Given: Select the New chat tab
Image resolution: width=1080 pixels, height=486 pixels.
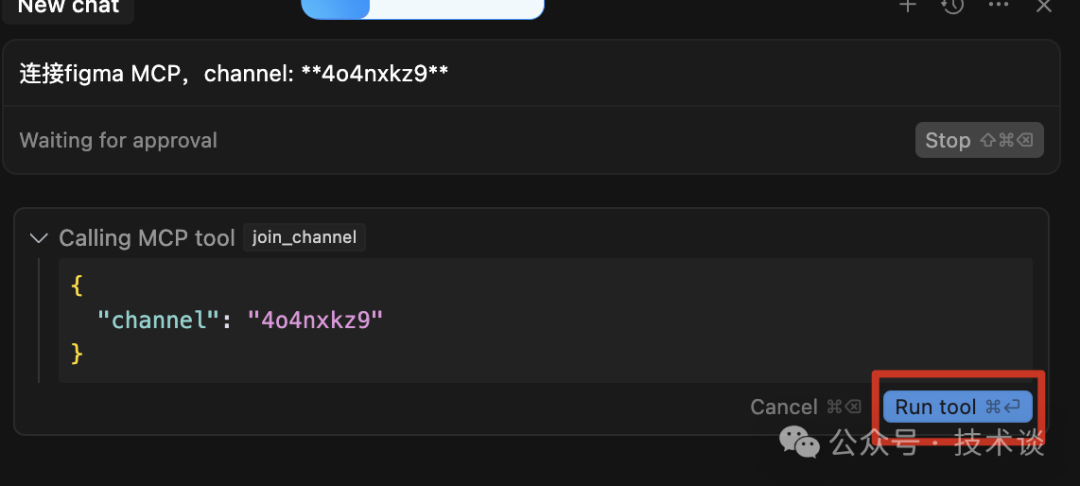Looking at the screenshot, I should (x=68, y=8).
